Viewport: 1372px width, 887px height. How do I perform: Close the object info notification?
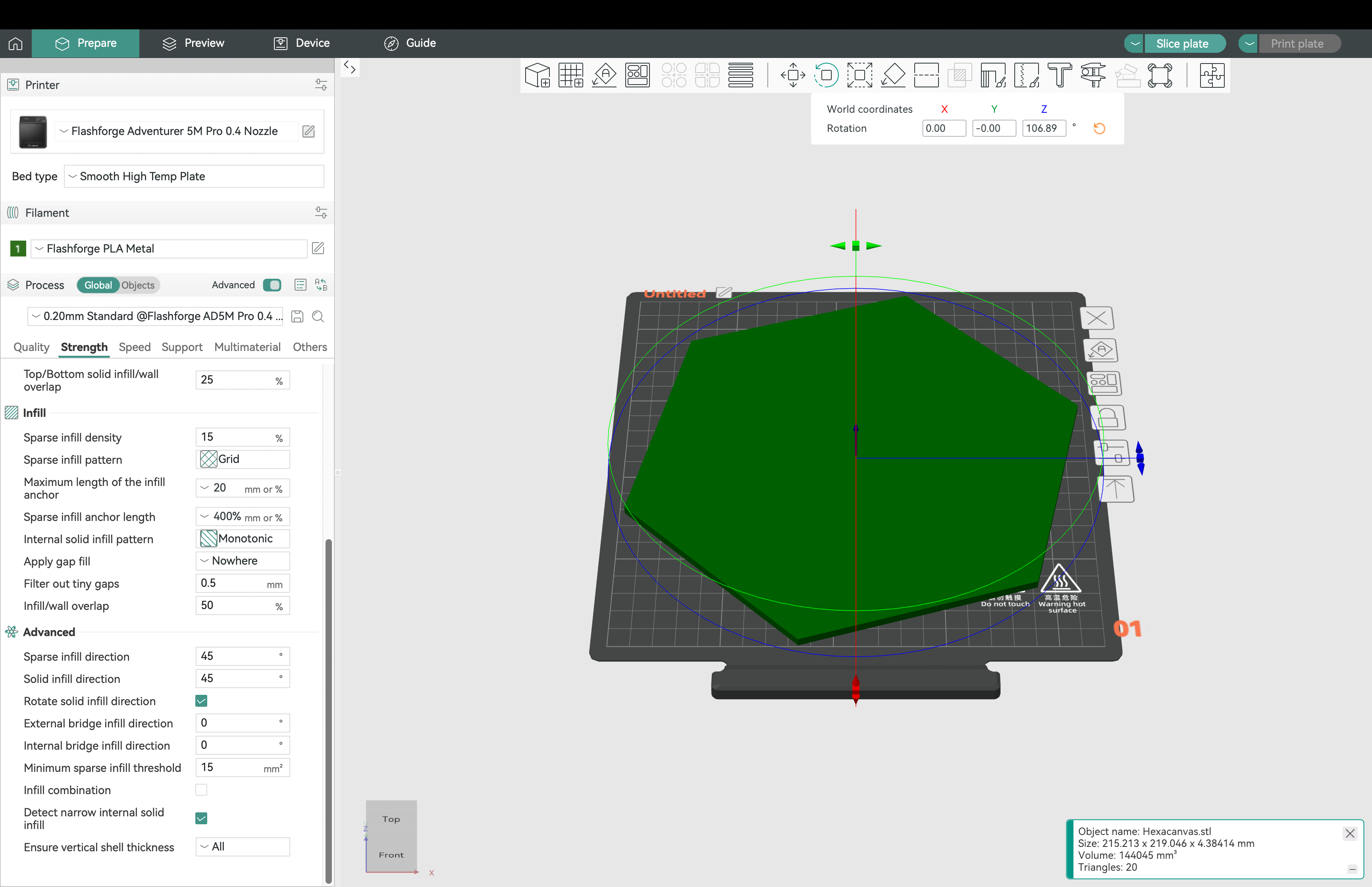point(1349,833)
